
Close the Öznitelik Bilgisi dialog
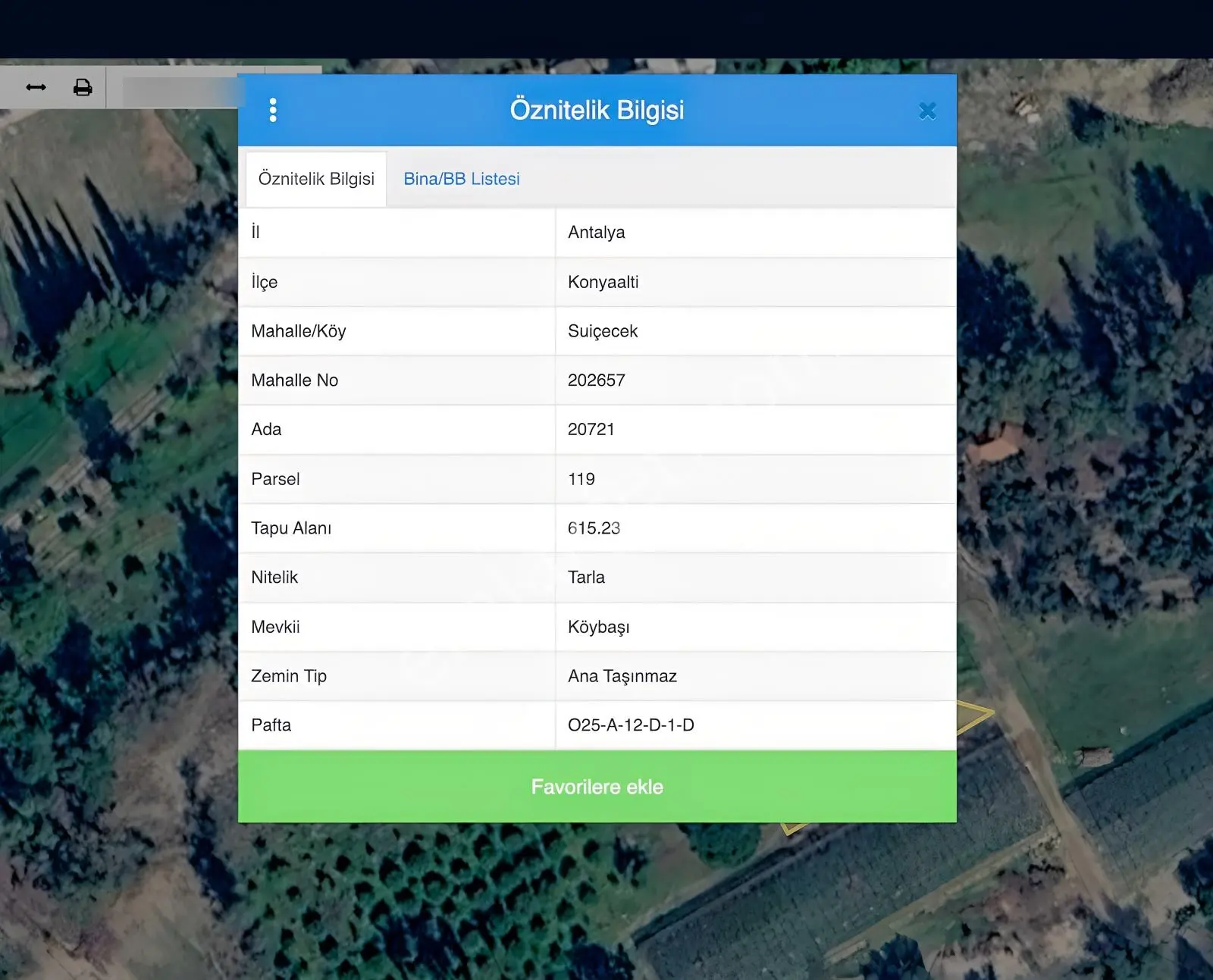(927, 111)
